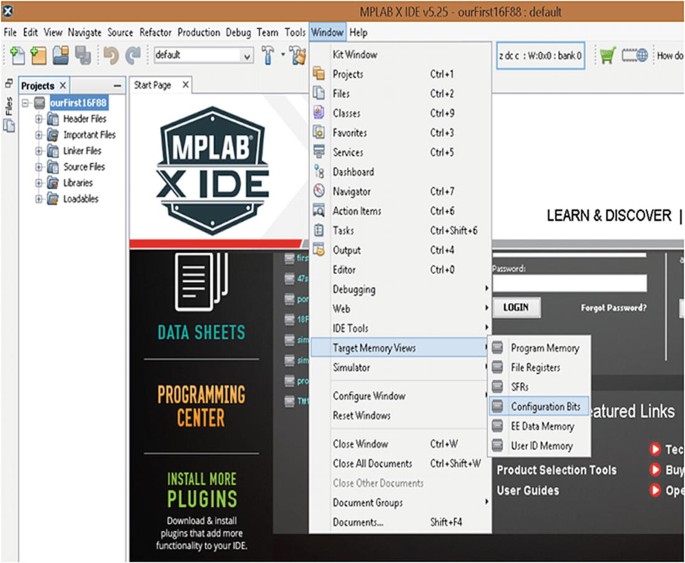Screen dimensions: 685x563
Task: Collapse the ourFirst16F88 project node
Action: pyautogui.click(x=26, y=103)
